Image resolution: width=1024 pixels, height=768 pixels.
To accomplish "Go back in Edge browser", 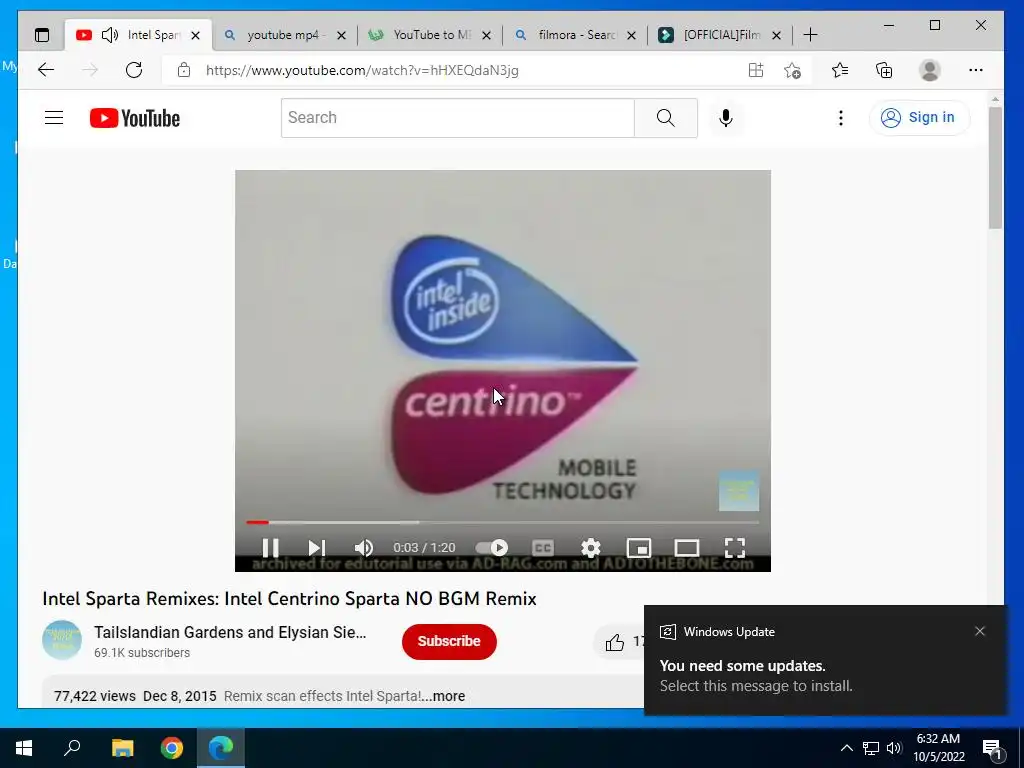I will pos(46,70).
